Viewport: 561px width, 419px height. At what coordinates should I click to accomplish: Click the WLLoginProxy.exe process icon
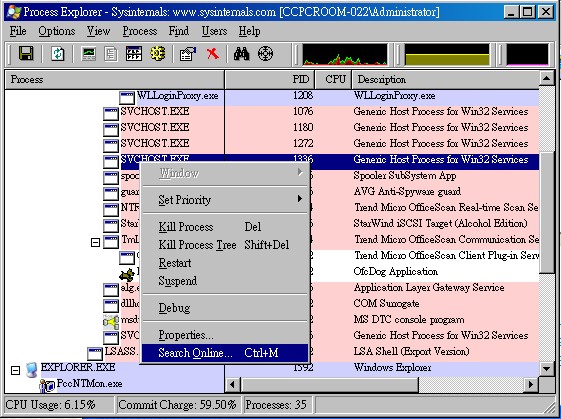127,98
